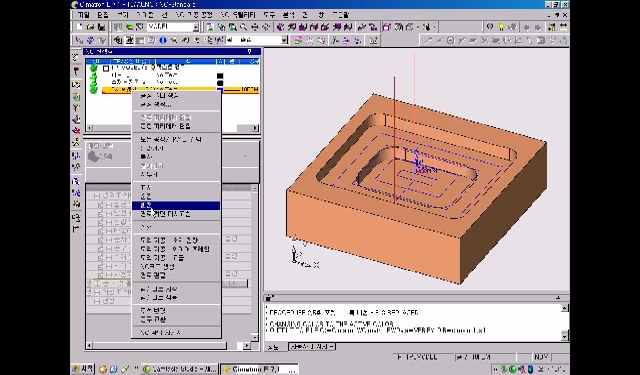Open the Windows Start button

[x=82, y=369]
